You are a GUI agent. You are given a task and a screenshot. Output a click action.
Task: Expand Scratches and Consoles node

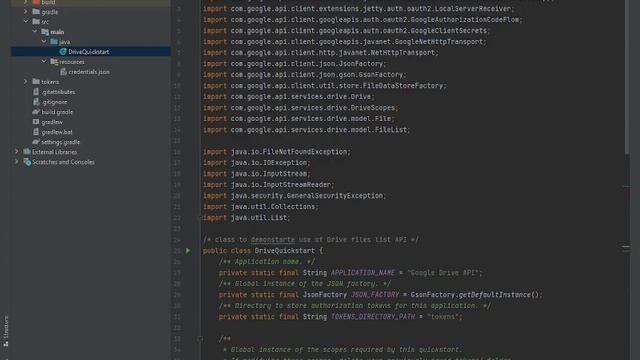(x=17, y=162)
